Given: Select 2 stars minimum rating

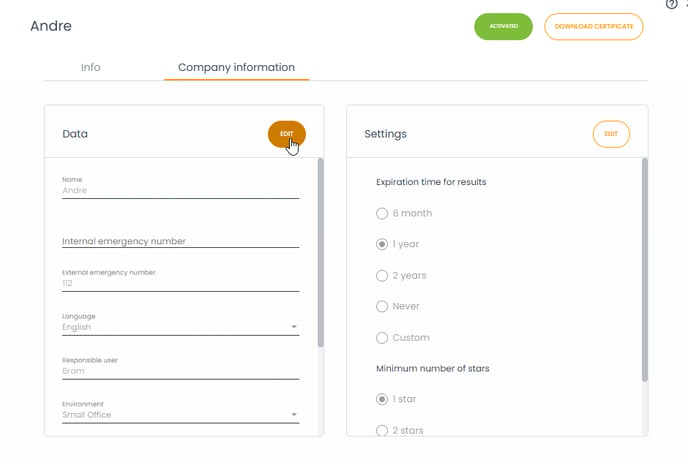Looking at the screenshot, I should 381,430.
